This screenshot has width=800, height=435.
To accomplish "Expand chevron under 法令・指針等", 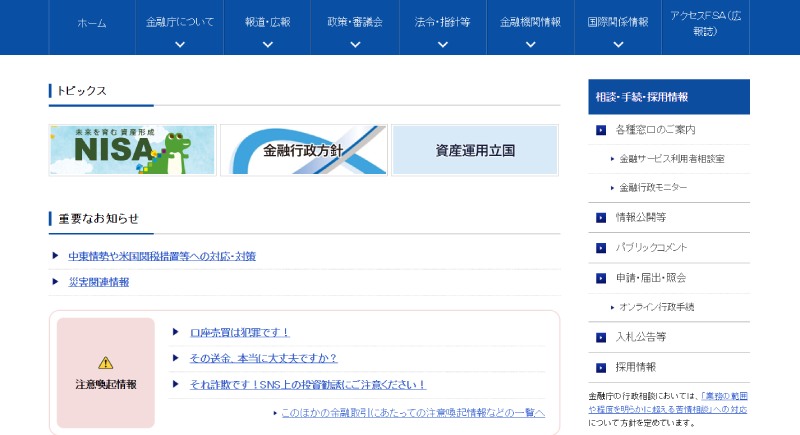I will pyautogui.click(x=443, y=44).
